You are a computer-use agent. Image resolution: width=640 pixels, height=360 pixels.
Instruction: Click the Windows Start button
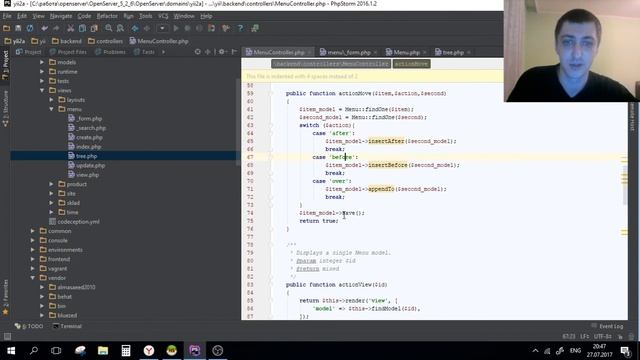(x=11, y=351)
